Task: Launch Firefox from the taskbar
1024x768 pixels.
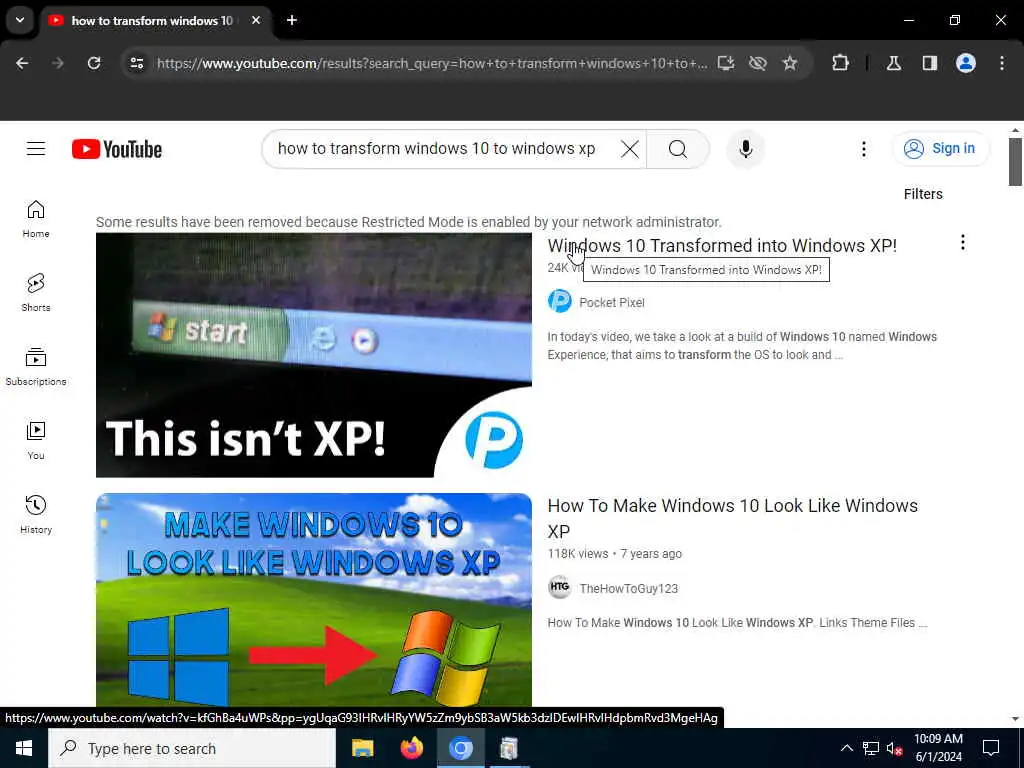Action: (411, 748)
